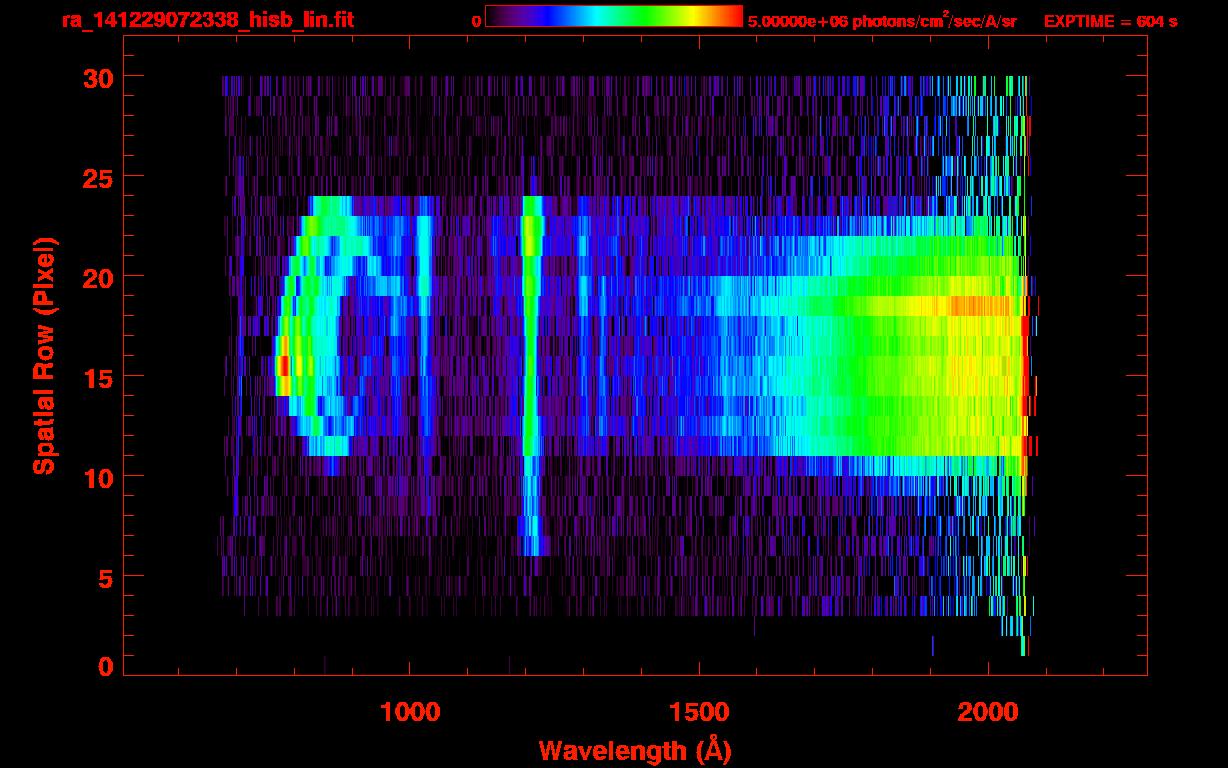Image resolution: width=1228 pixels, height=768 pixels.
Task: Click the colorbar minimum label 0
Action: [476, 22]
